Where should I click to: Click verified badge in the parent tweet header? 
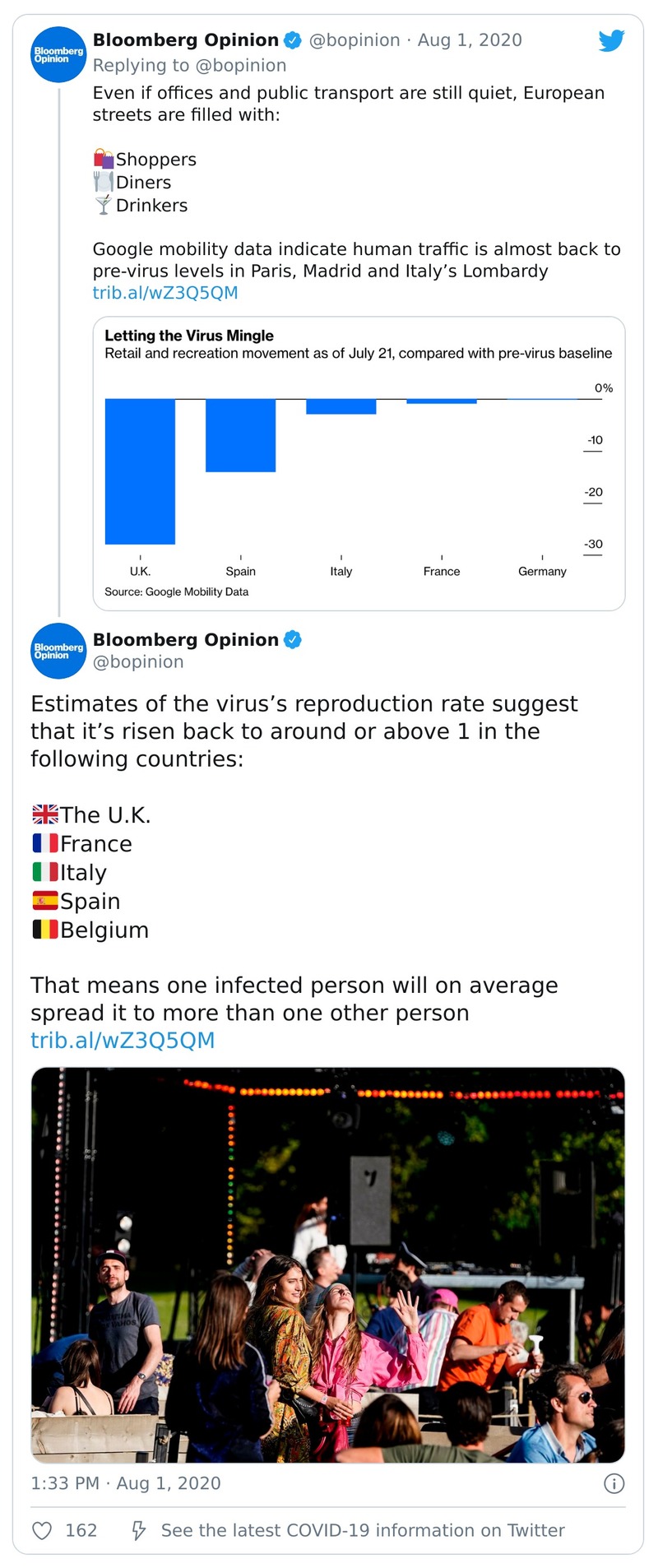click(292, 39)
